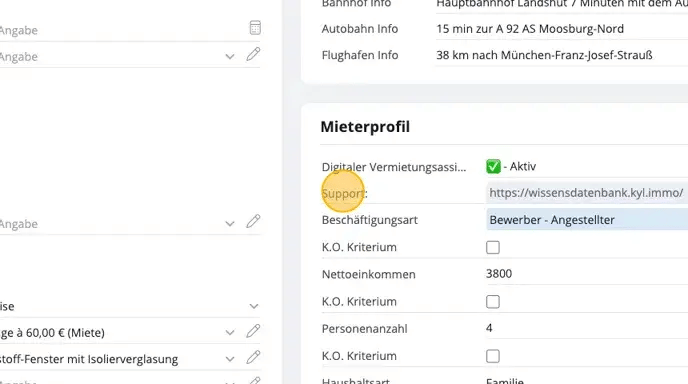Edit the '60,00 € (Miete)' entry via pencil icon
Image resolution: width=688 pixels, height=384 pixels.
point(253,331)
